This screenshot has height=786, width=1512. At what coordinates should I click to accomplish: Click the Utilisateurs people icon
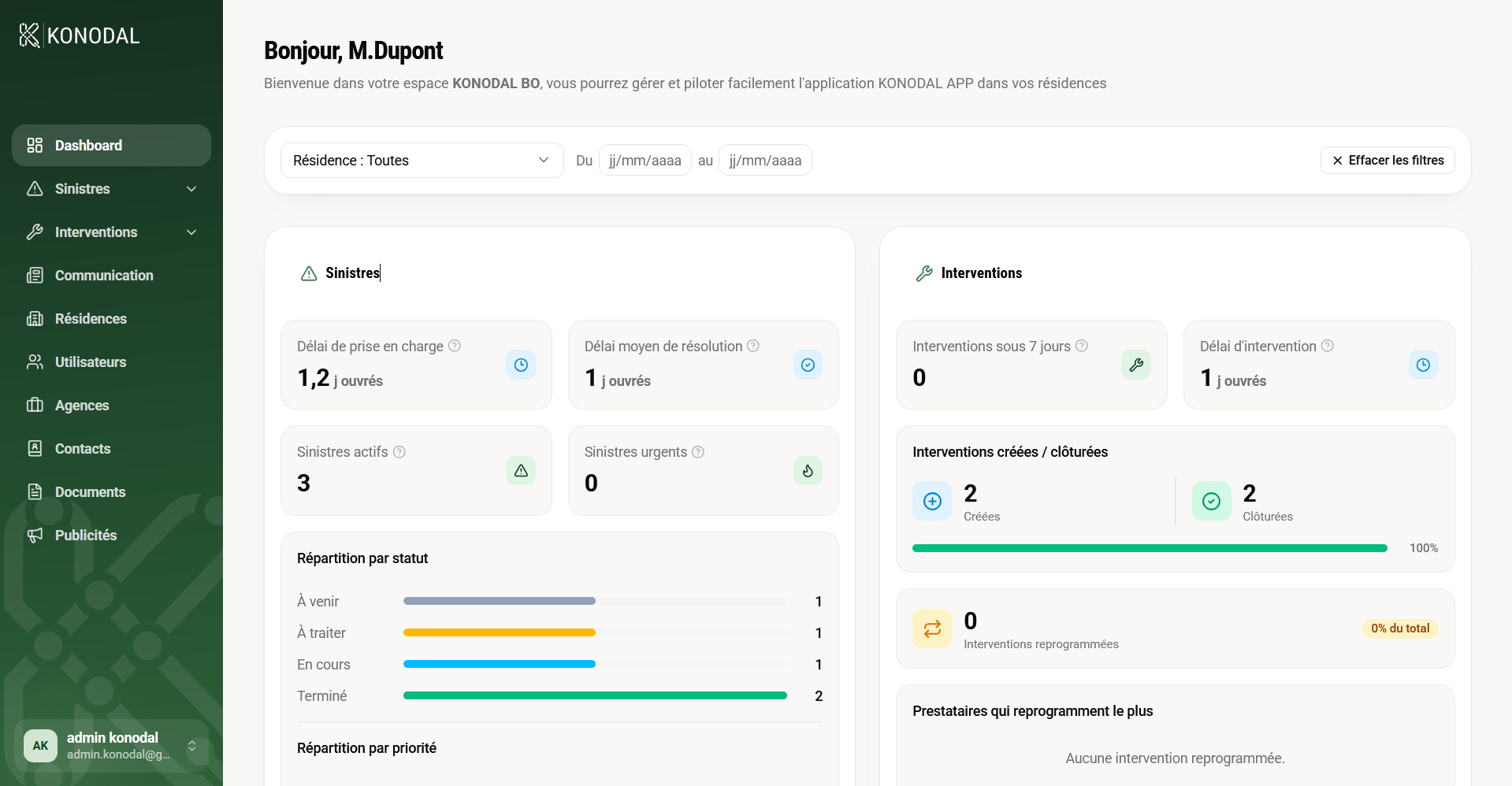[x=35, y=361]
